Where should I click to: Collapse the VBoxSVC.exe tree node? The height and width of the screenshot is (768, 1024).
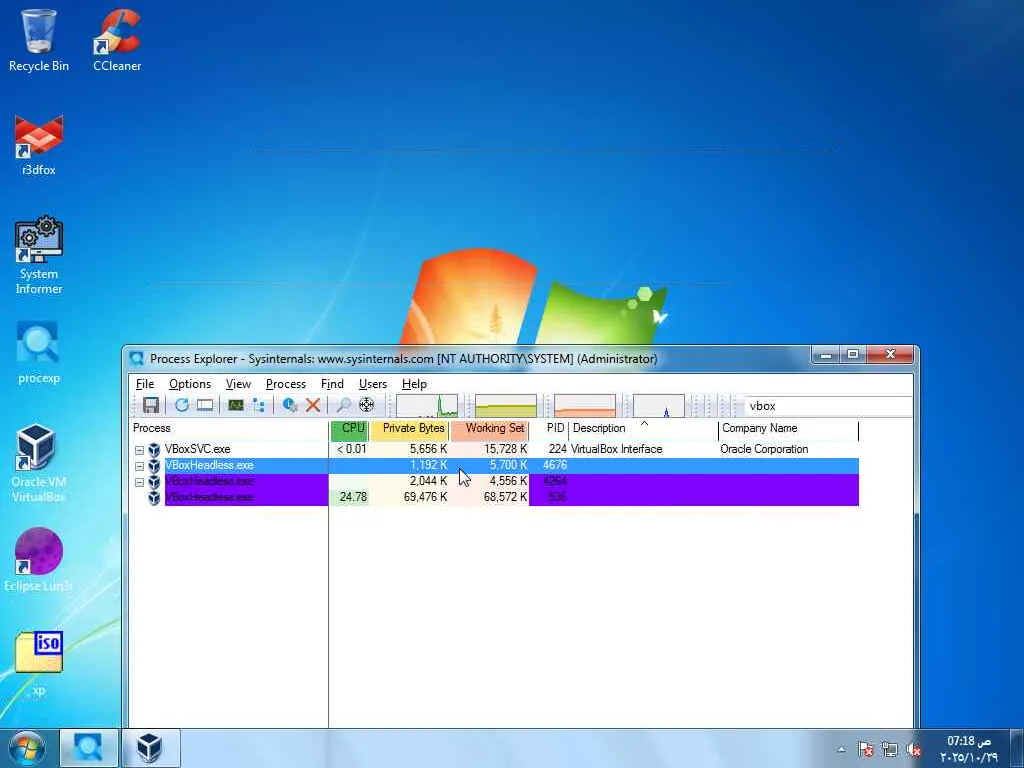coord(140,450)
